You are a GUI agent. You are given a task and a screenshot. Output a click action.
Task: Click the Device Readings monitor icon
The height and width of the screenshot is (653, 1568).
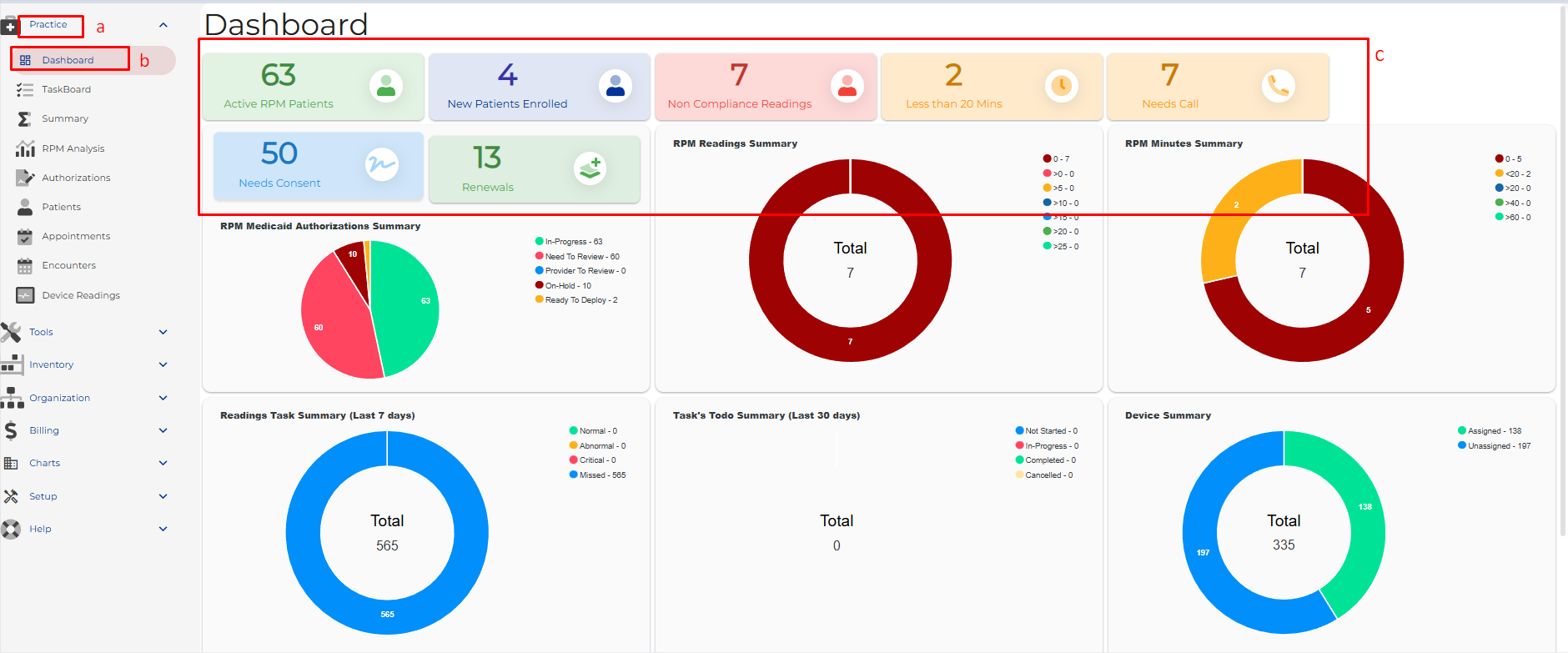click(25, 295)
